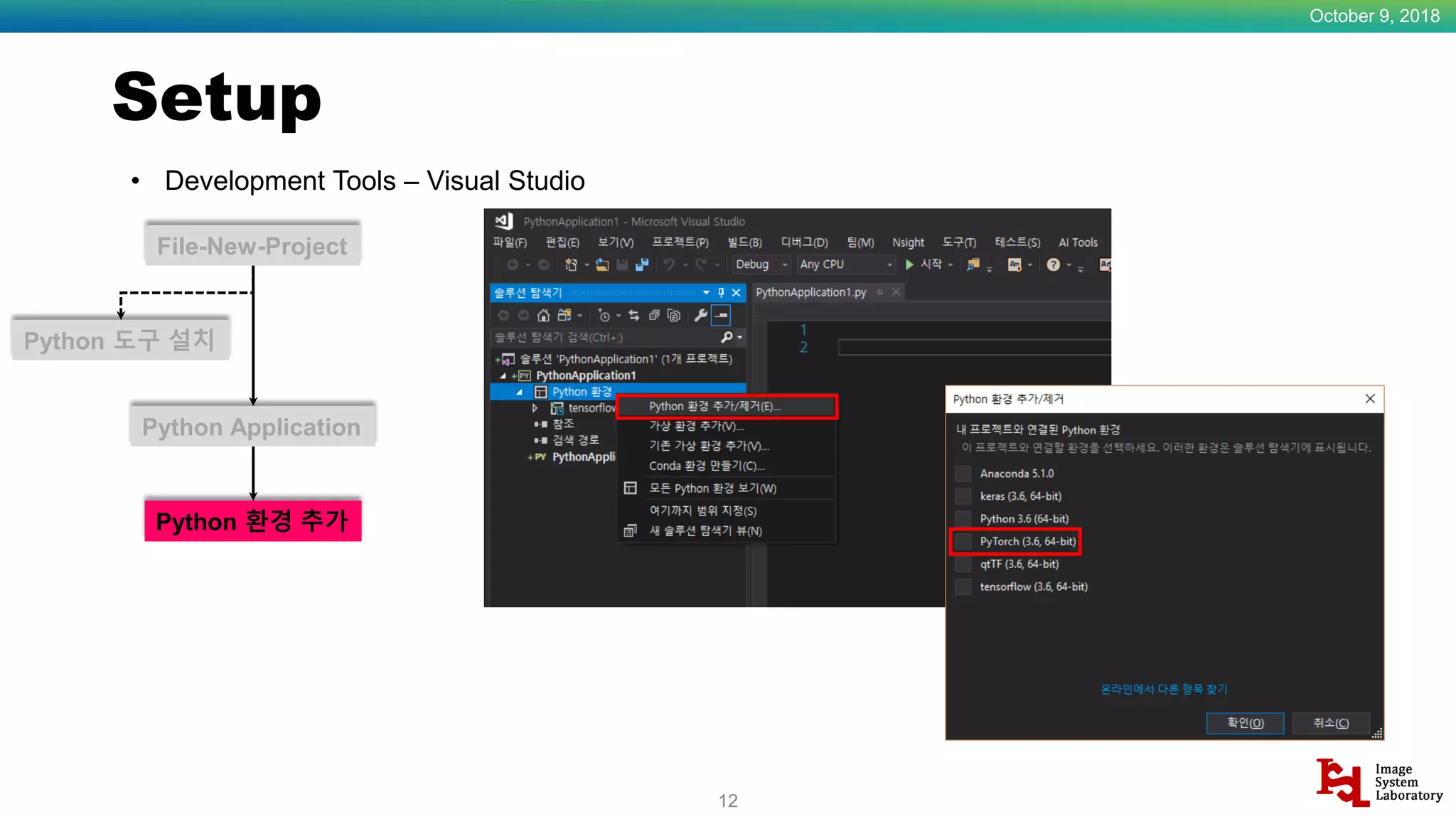
Task: Open the 파일(F) menu
Action: [510, 242]
